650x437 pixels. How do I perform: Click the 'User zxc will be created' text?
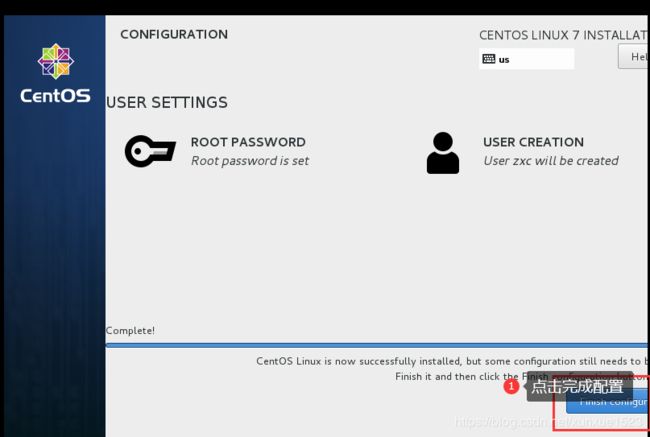point(551,161)
